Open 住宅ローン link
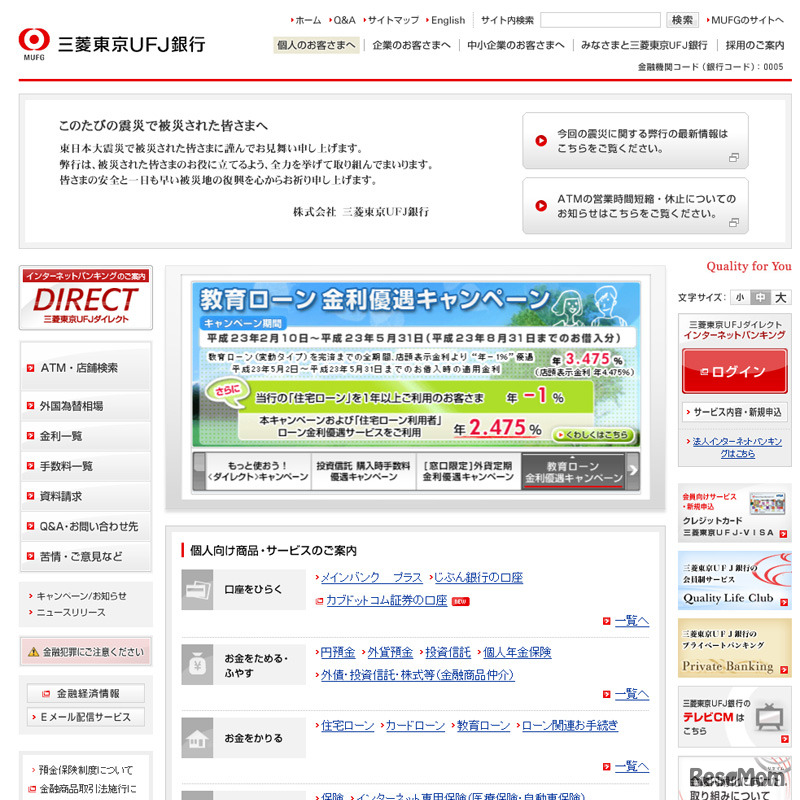 [x=347, y=725]
